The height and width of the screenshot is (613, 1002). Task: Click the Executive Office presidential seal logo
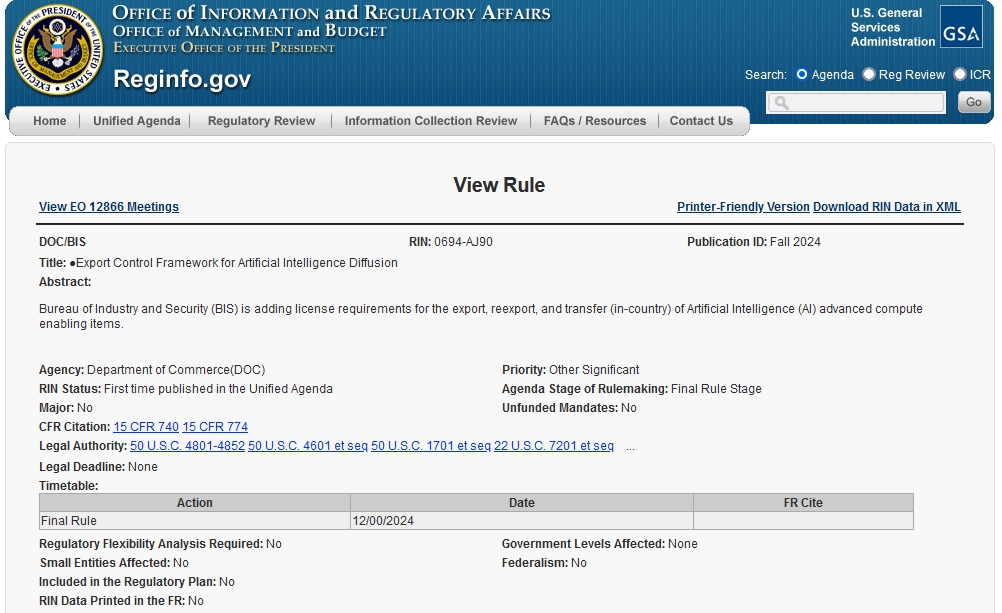click(58, 50)
